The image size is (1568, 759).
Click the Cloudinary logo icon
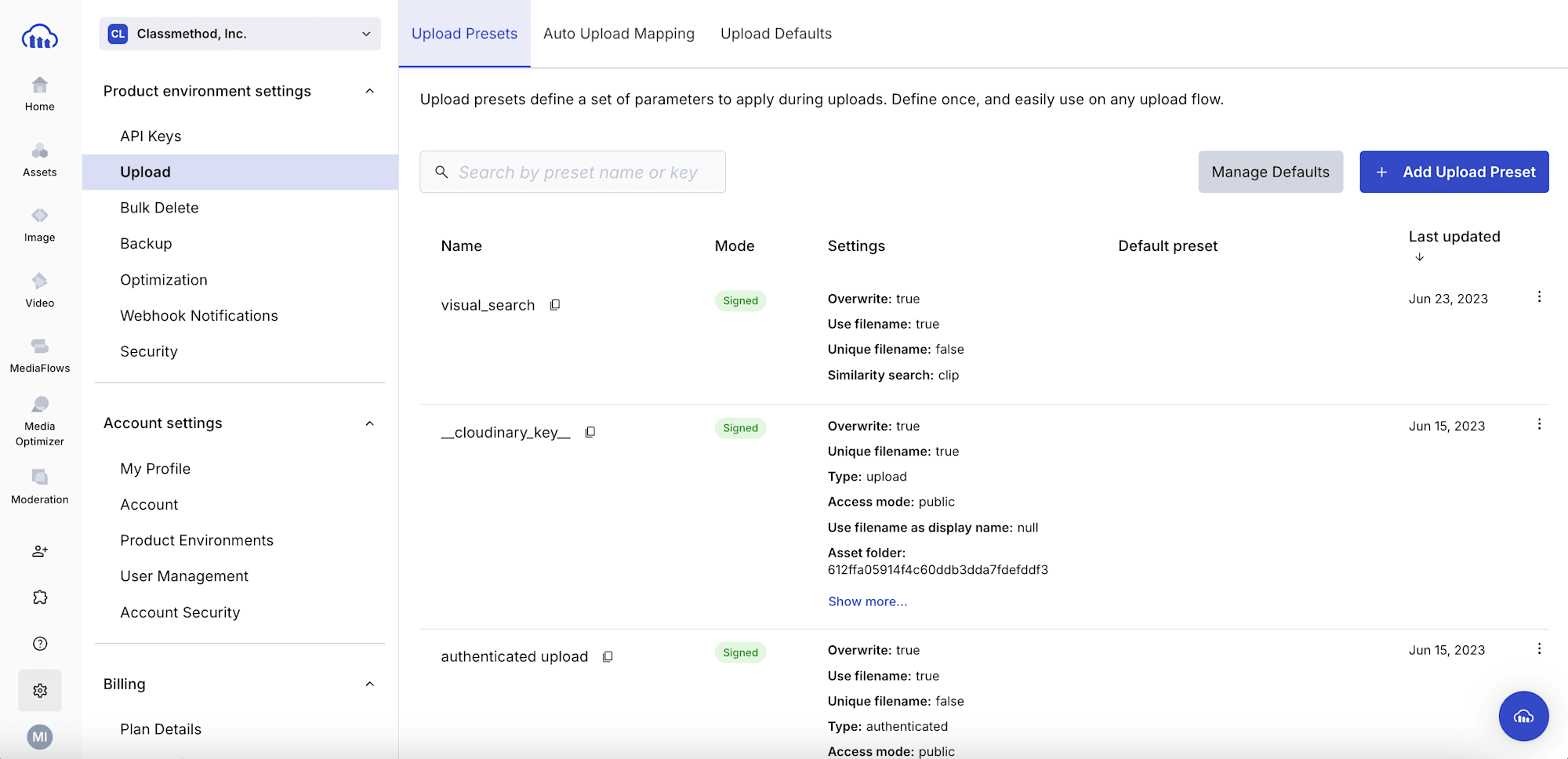click(x=39, y=36)
